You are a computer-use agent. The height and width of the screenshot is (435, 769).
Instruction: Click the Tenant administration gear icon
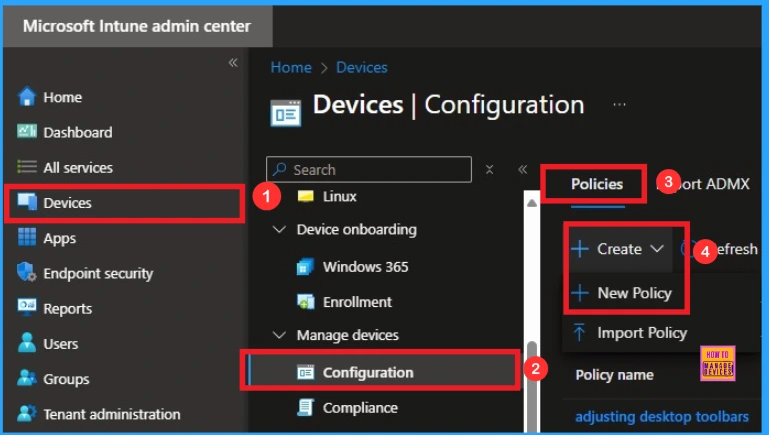pyautogui.click(x=26, y=413)
